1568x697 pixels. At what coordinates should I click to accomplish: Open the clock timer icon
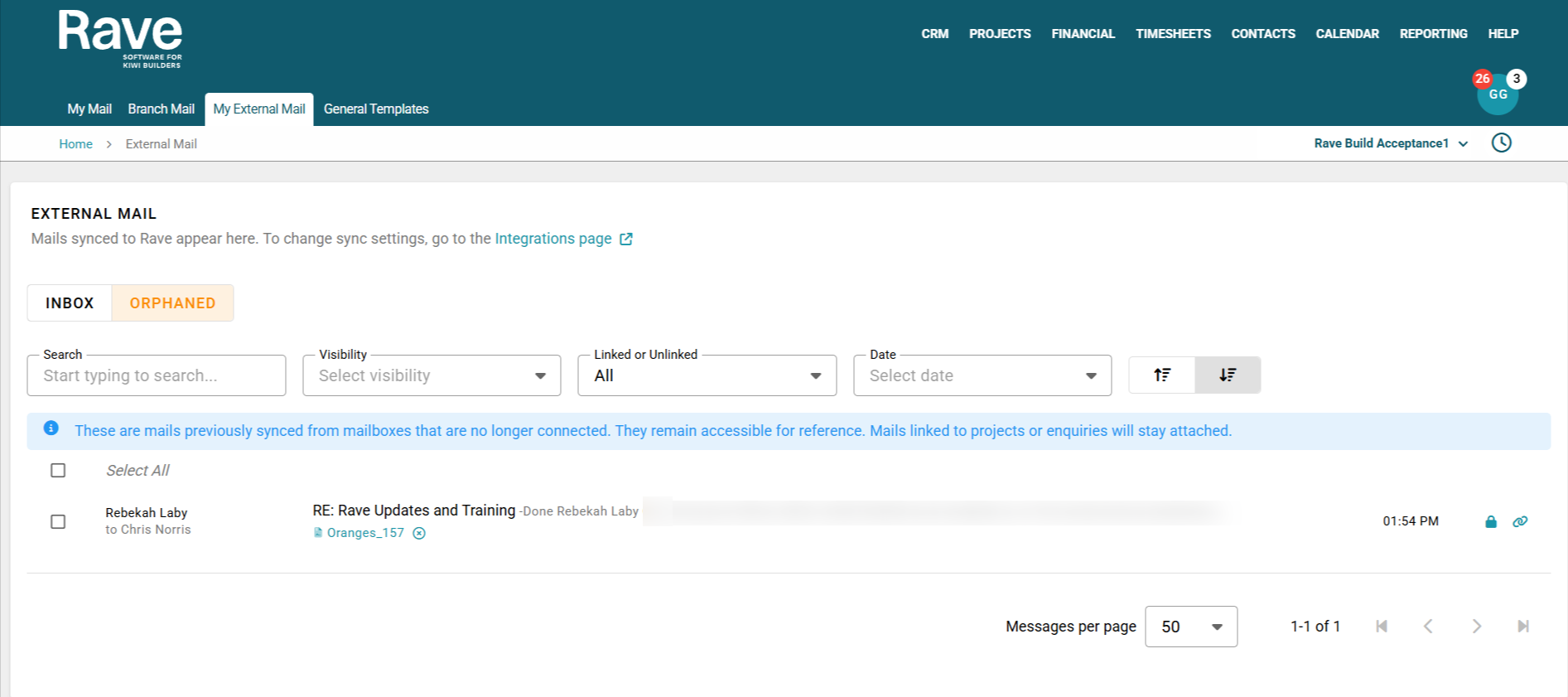tap(1501, 143)
